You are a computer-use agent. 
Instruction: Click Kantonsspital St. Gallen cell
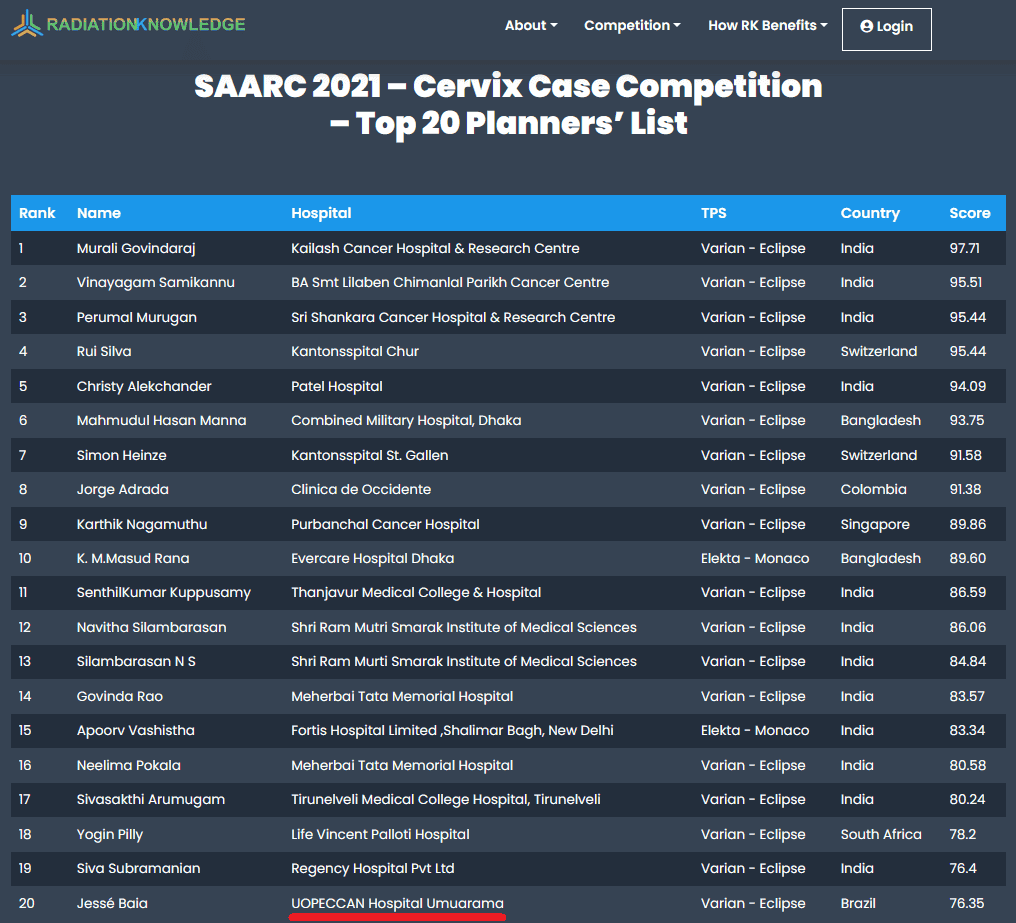coord(369,456)
